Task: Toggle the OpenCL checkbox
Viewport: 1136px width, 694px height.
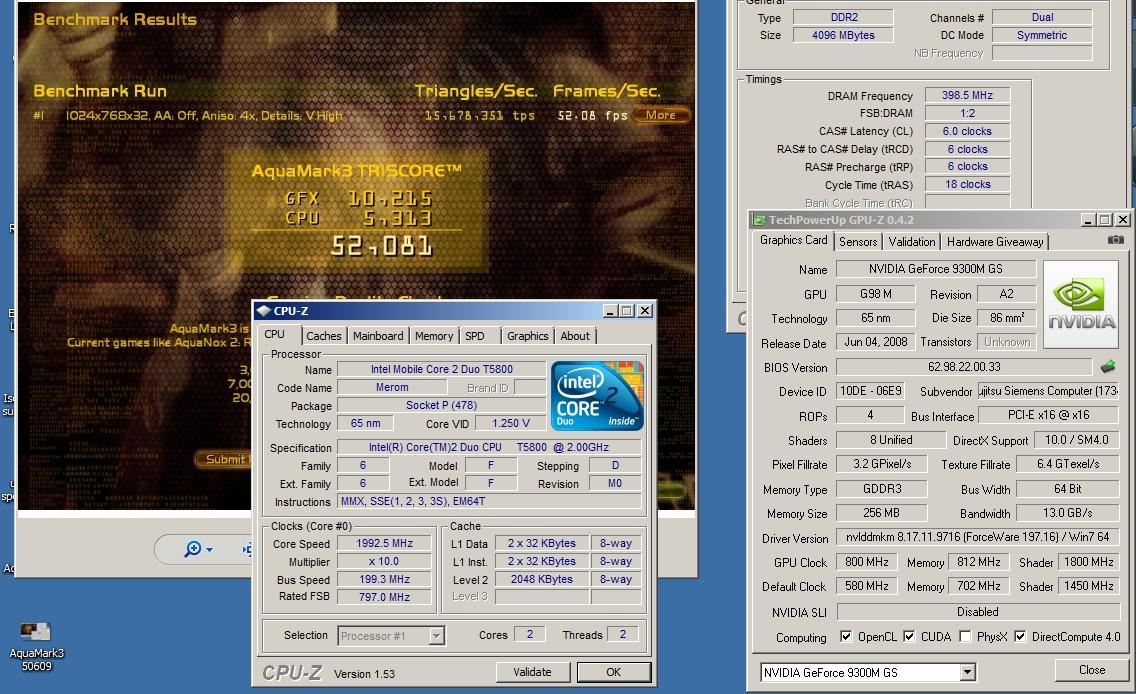Action: coord(845,636)
